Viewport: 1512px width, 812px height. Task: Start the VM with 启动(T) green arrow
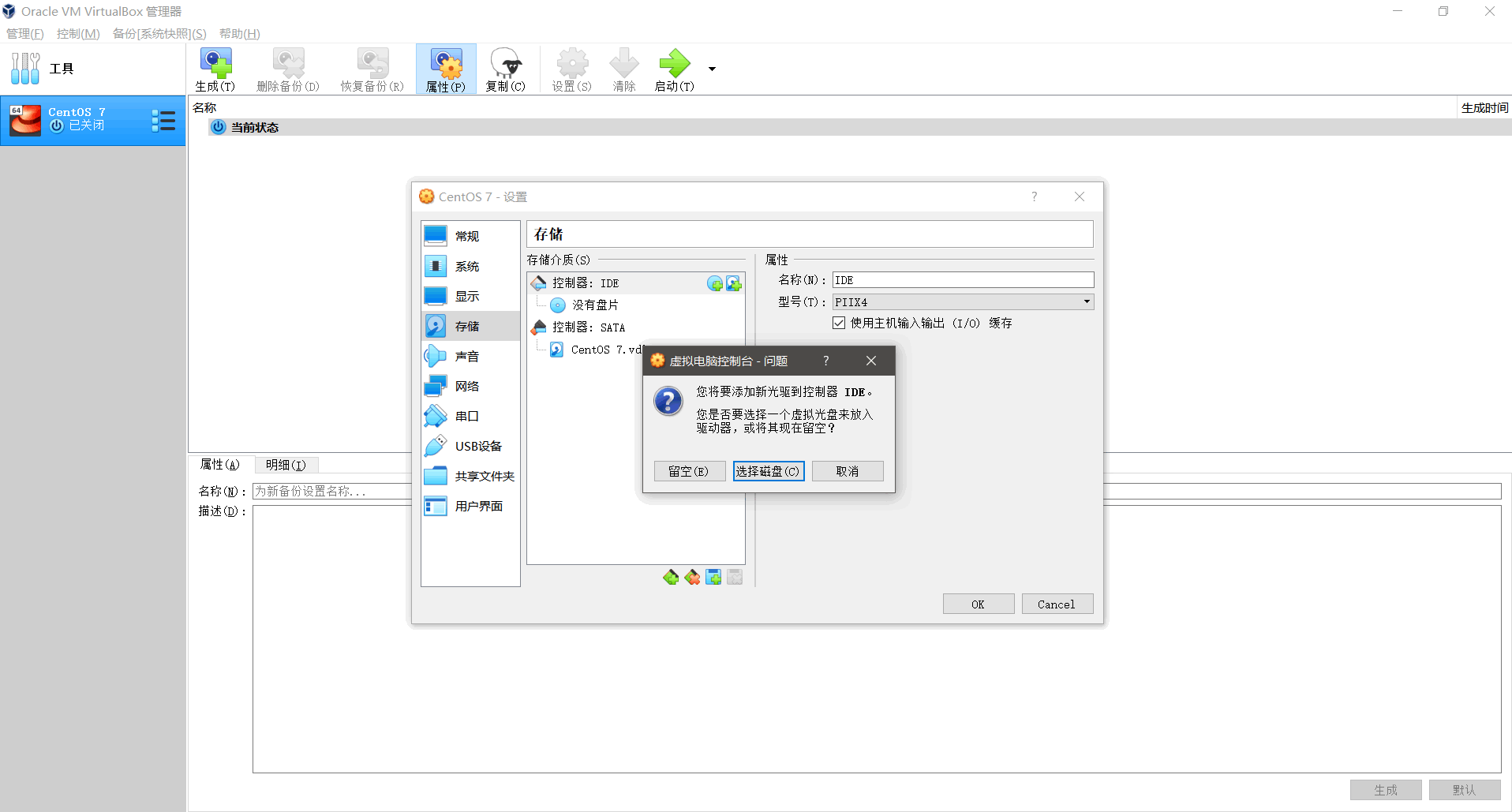click(675, 69)
